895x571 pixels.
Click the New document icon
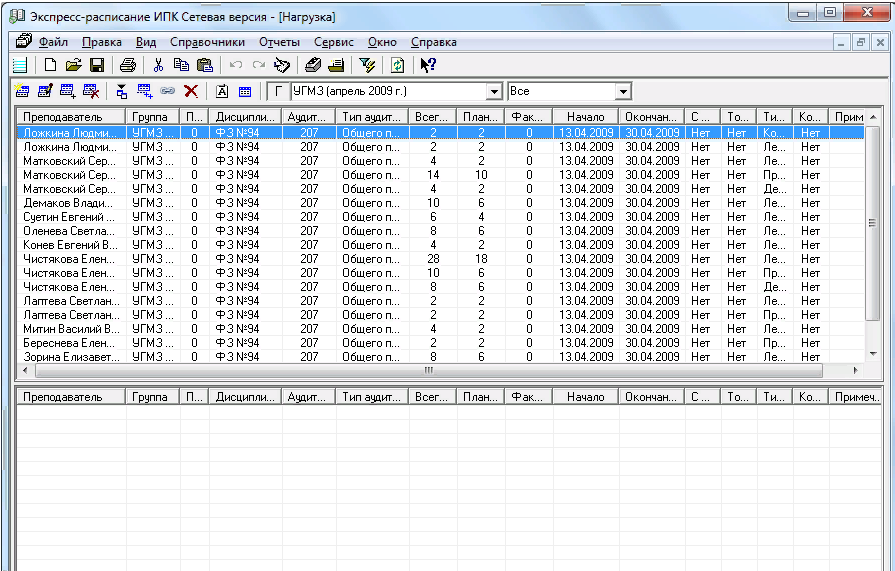click(50, 66)
